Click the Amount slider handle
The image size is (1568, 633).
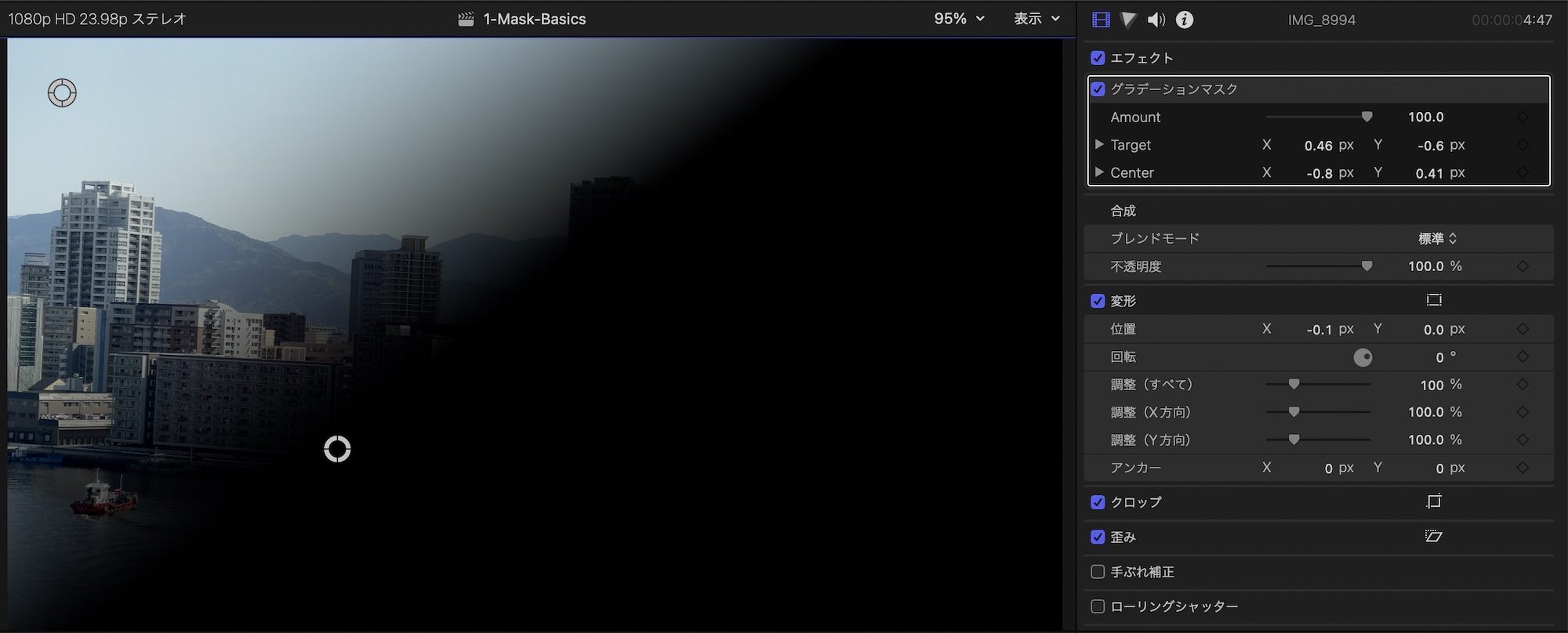(x=1367, y=117)
